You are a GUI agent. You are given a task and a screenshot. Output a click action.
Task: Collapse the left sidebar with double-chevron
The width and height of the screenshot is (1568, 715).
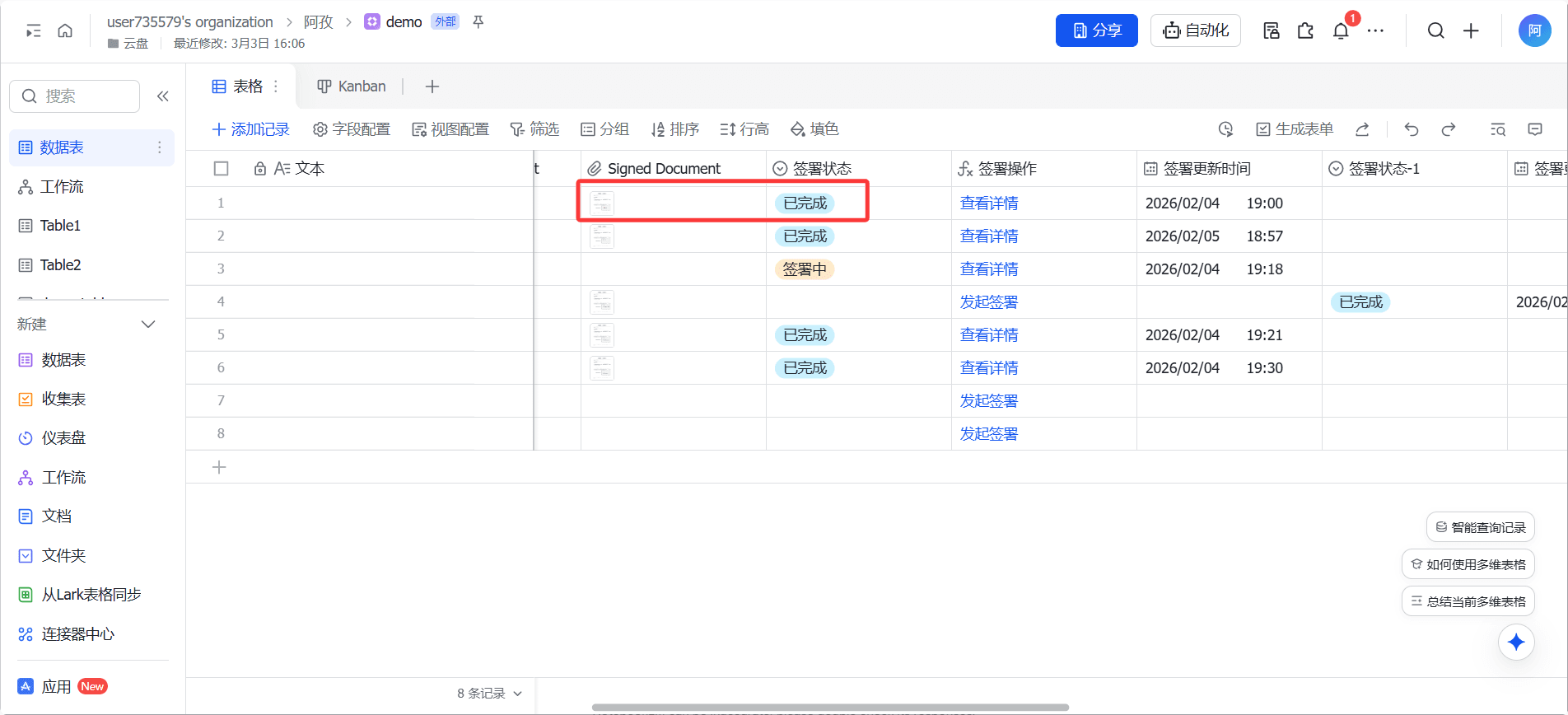(x=162, y=96)
